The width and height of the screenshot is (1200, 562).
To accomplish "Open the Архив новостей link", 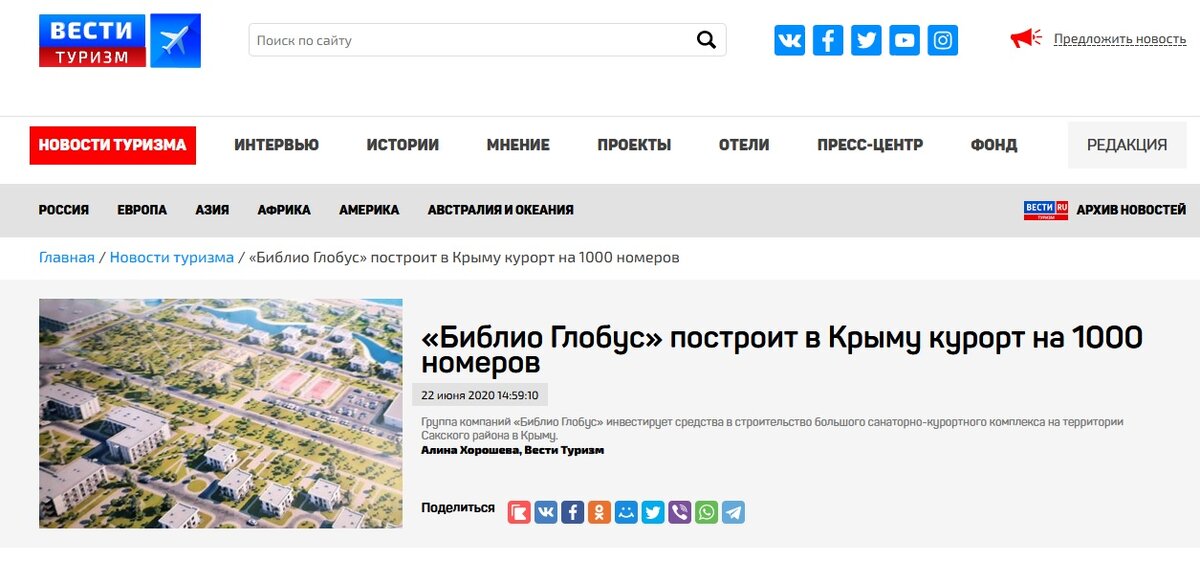I will coord(1131,210).
